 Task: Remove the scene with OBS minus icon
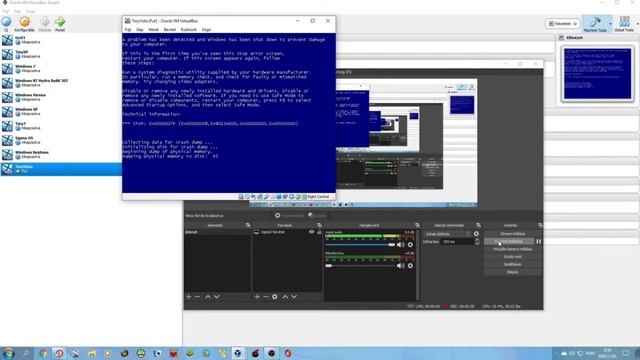[198, 297]
